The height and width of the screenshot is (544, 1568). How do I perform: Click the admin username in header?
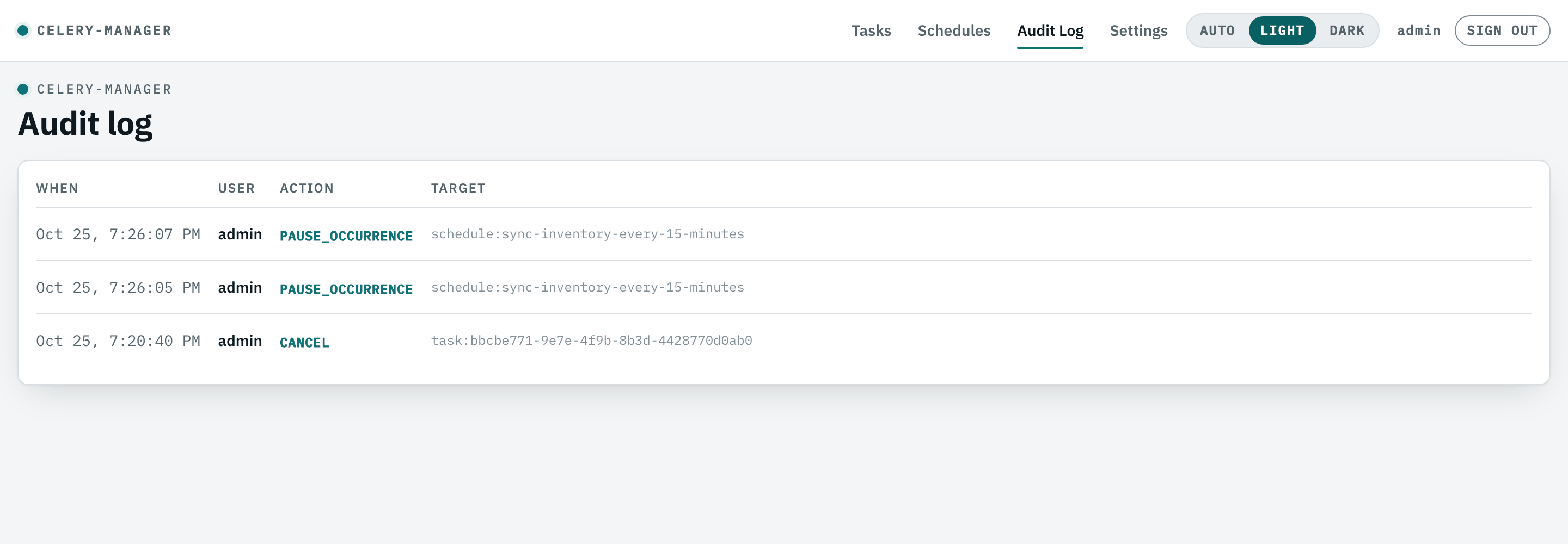click(1418, 30)
